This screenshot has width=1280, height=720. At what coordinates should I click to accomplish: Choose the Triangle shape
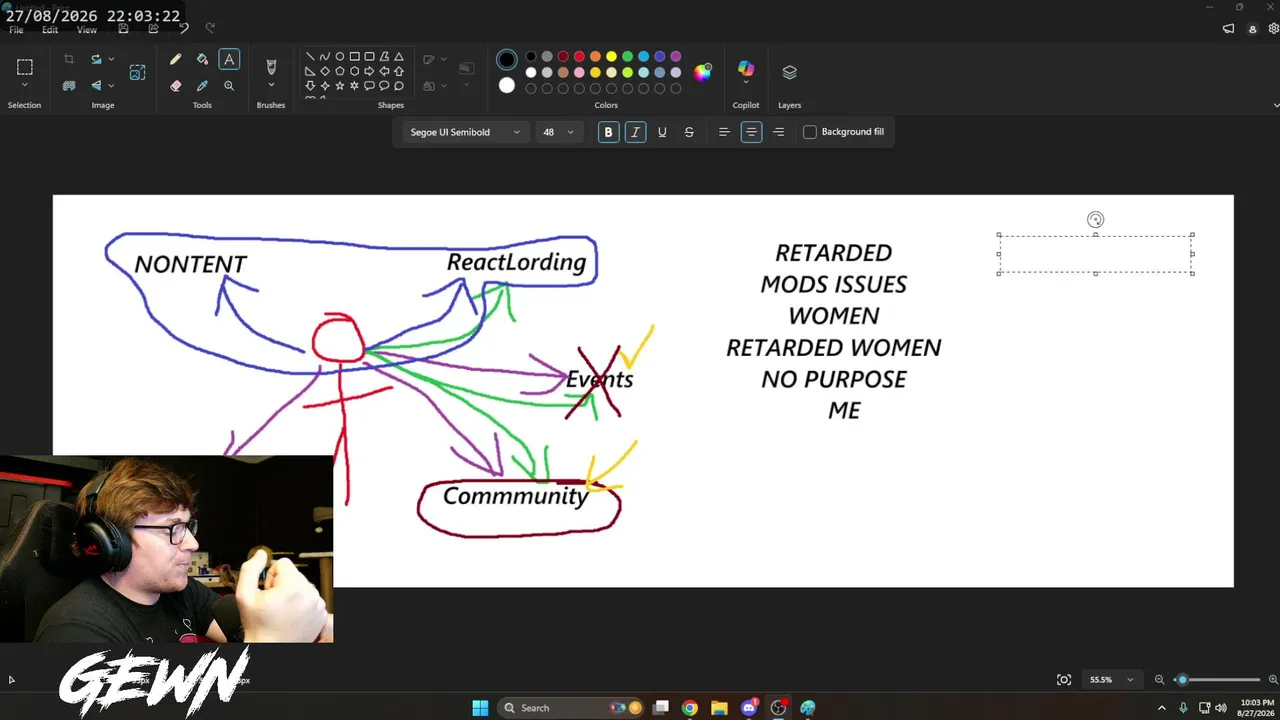tap(399, 57)
